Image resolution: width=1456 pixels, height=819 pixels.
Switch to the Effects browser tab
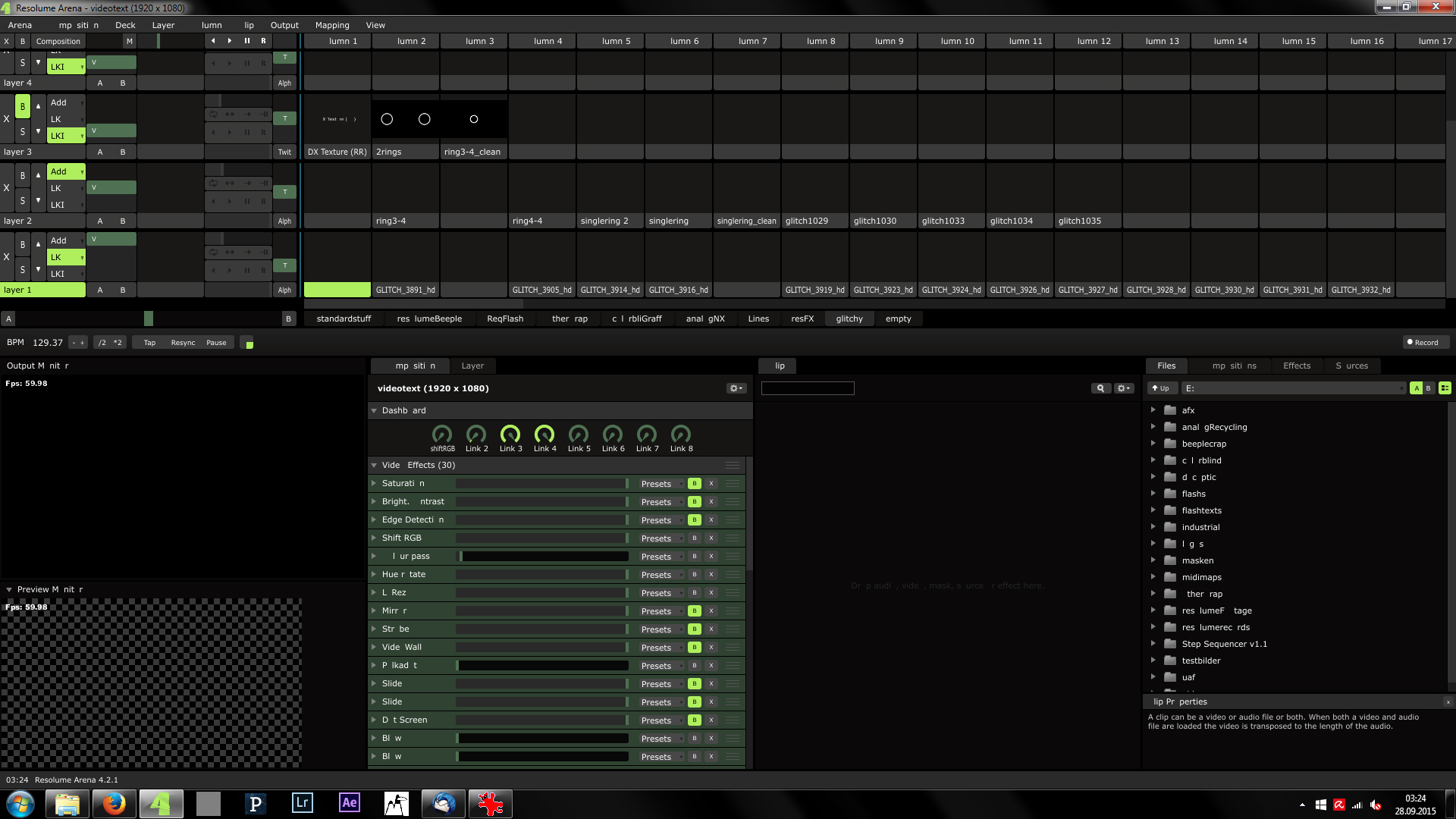[1296, 366]
